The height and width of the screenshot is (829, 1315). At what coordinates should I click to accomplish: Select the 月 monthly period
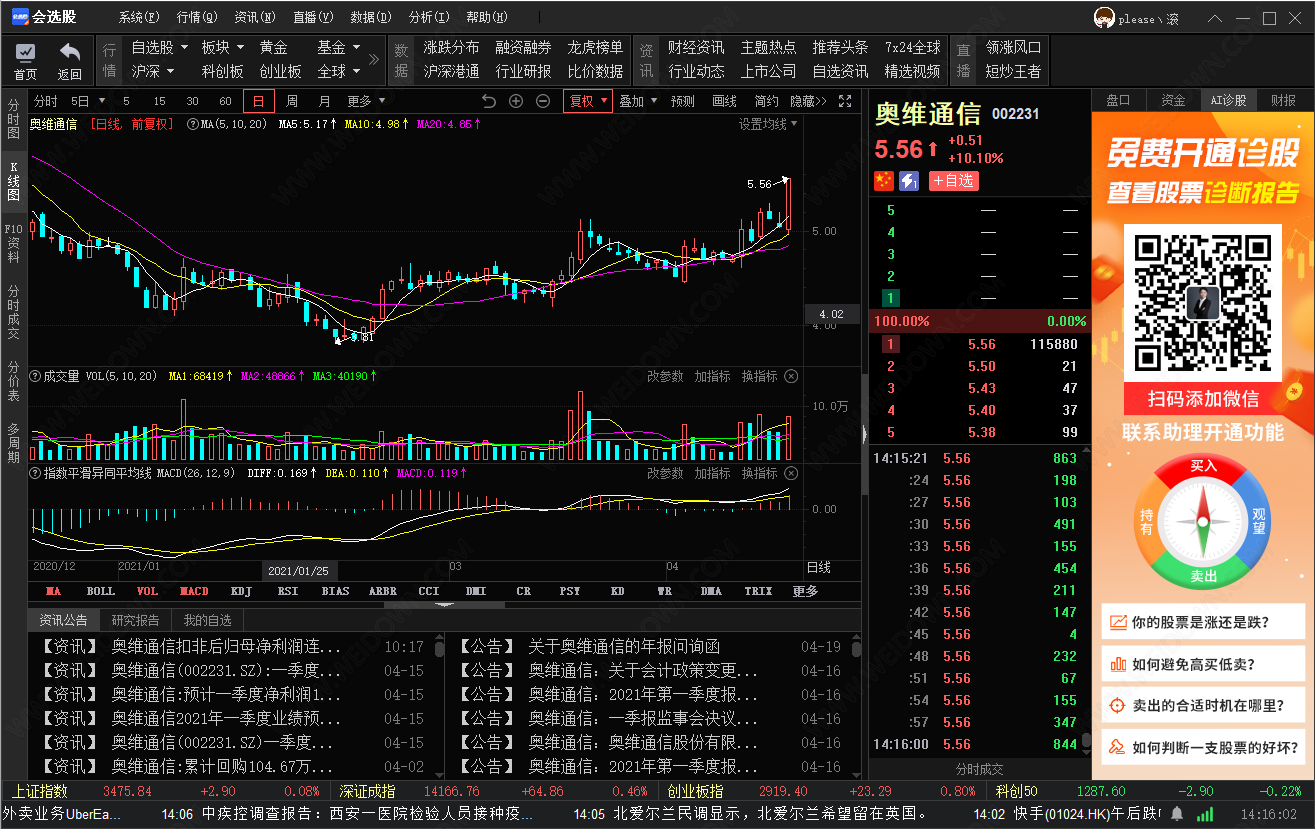pyautogui.click(x=324, y=101)
